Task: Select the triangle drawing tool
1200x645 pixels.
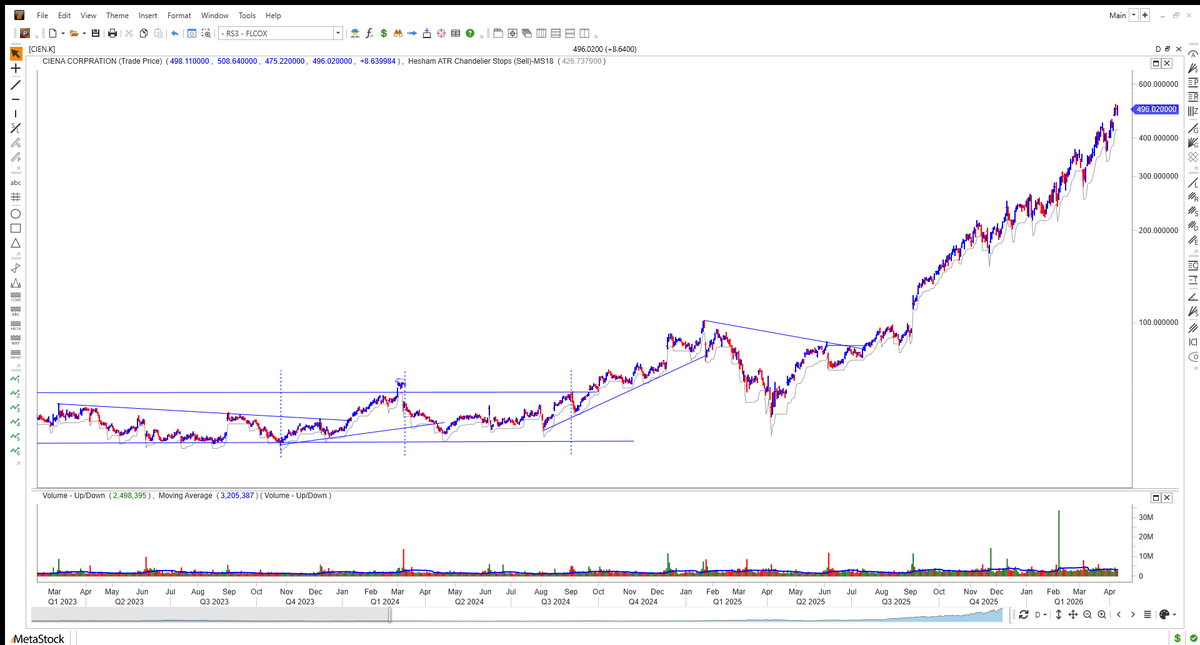Action: tap(16, 243)
